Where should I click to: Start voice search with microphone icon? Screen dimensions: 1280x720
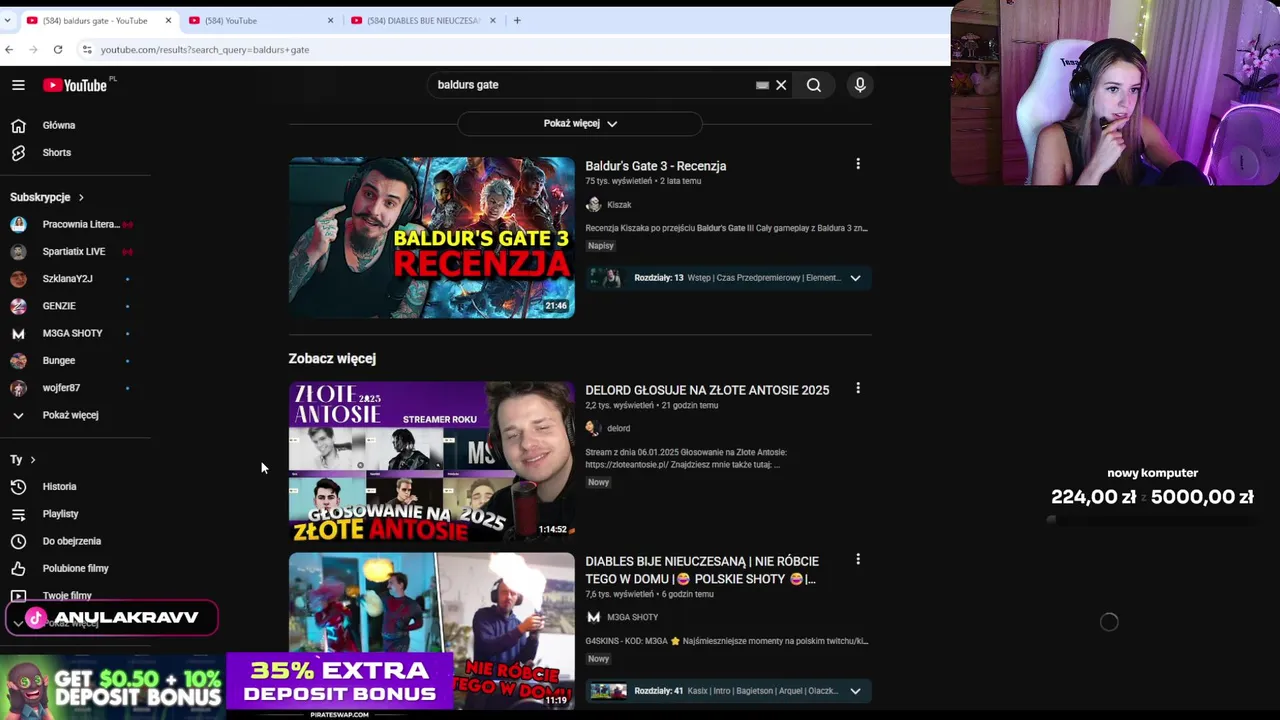click(860, 85)
